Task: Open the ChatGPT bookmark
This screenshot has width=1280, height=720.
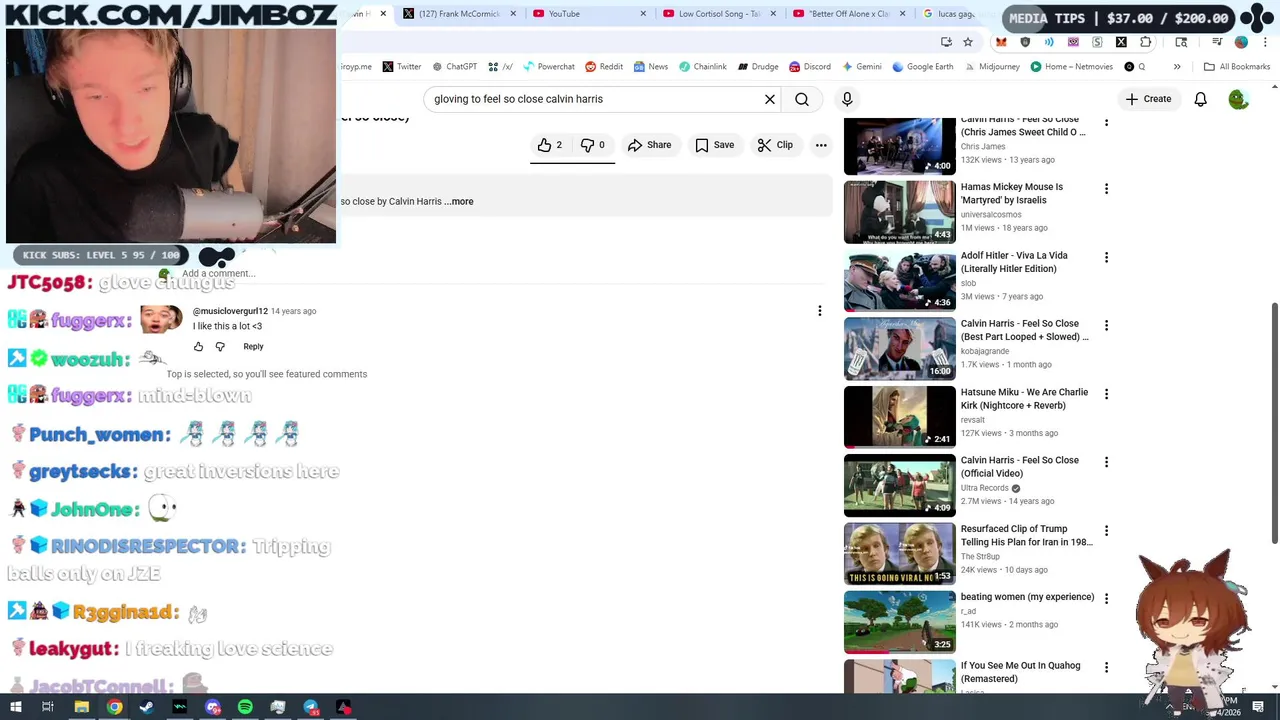Action: coord(454,67)
